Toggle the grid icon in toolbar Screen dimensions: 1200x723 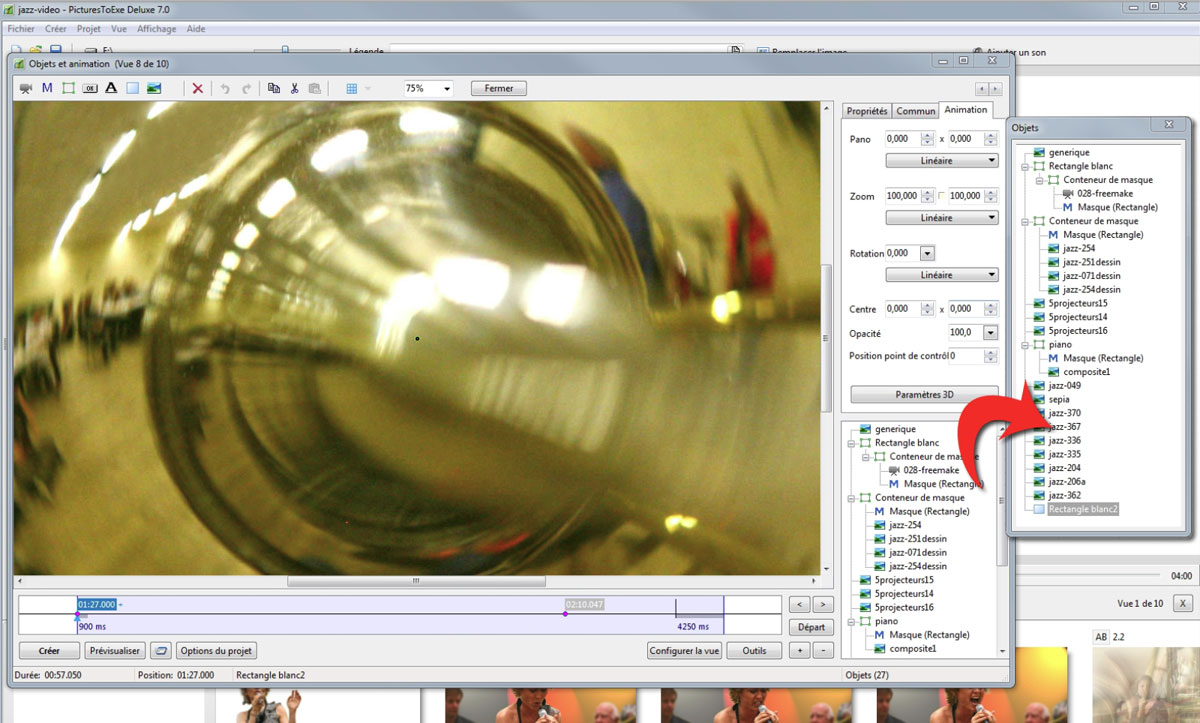point(352,88)
